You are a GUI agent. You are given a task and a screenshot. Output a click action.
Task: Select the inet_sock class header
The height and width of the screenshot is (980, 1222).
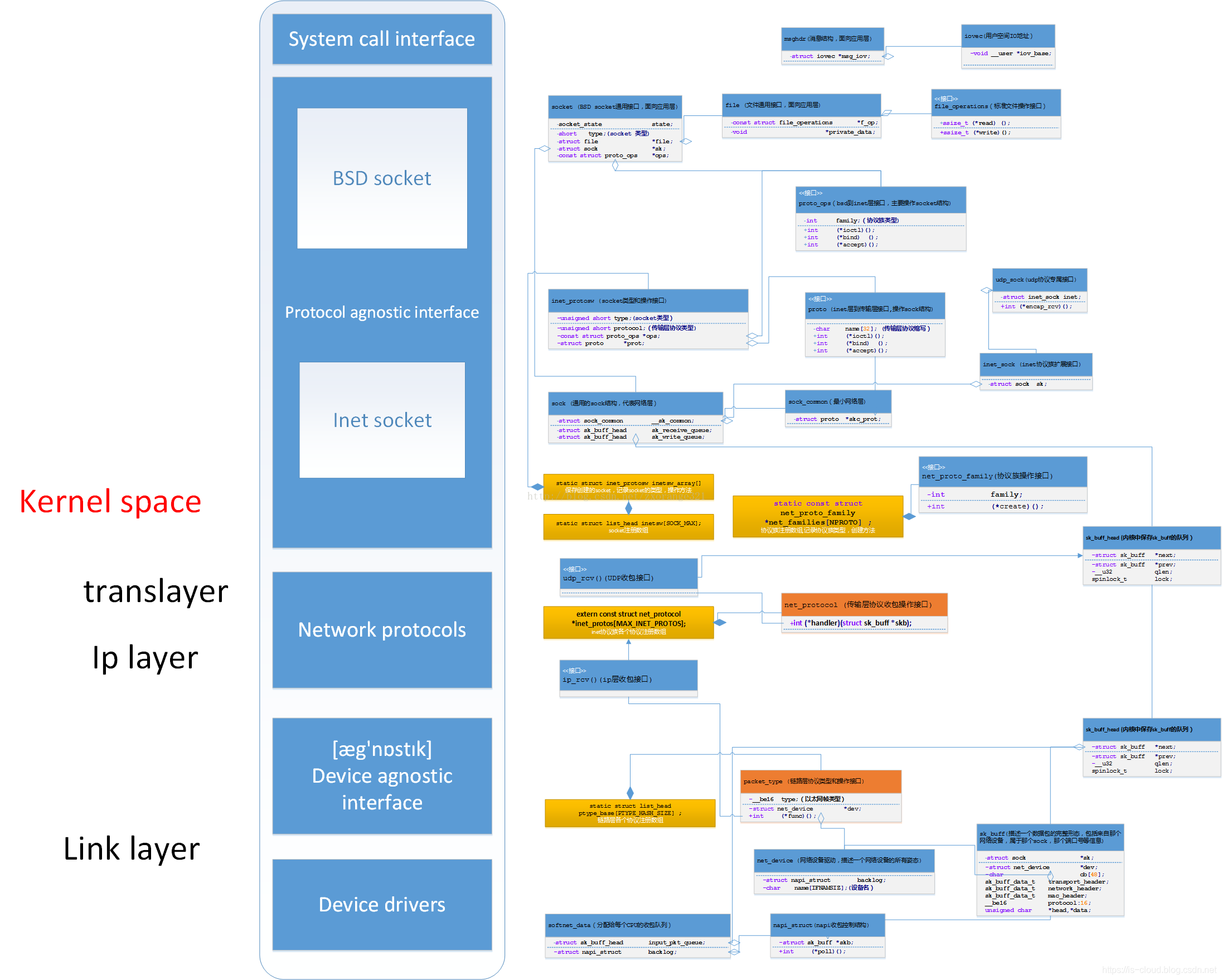click(1036, 365)
